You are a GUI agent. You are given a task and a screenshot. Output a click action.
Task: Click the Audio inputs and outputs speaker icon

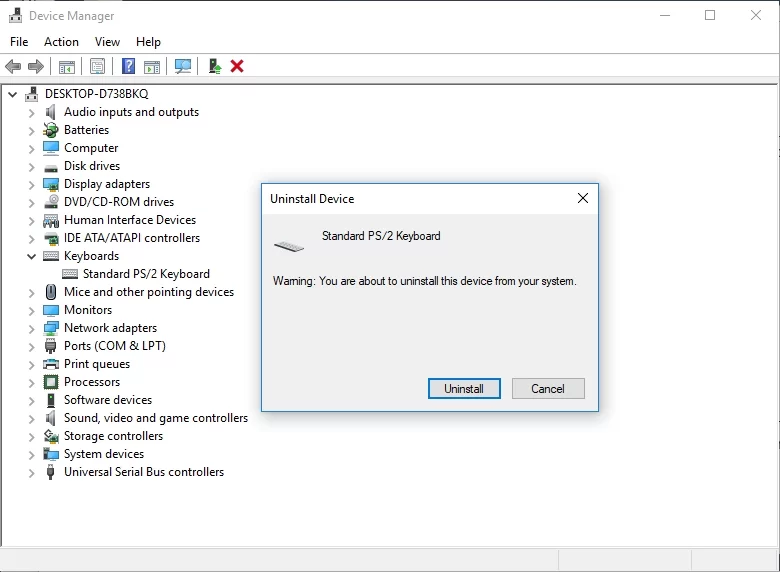50,112
